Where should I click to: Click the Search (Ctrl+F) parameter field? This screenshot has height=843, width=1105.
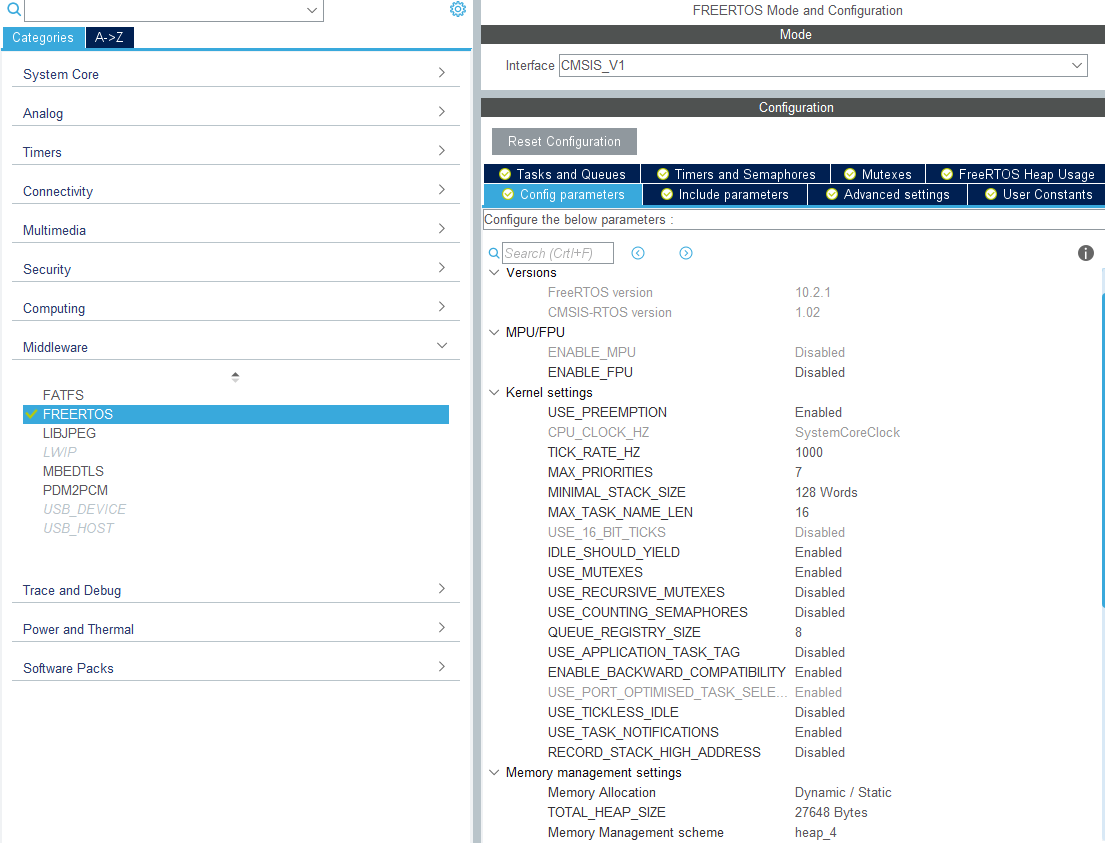click(x=557, y=253)
